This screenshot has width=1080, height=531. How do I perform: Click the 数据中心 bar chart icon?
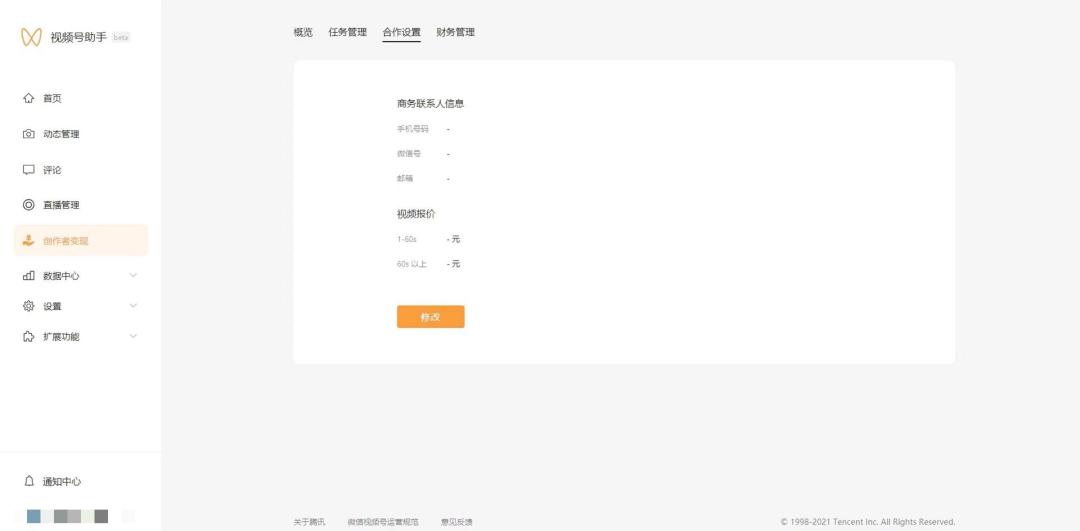pos(28,275)
